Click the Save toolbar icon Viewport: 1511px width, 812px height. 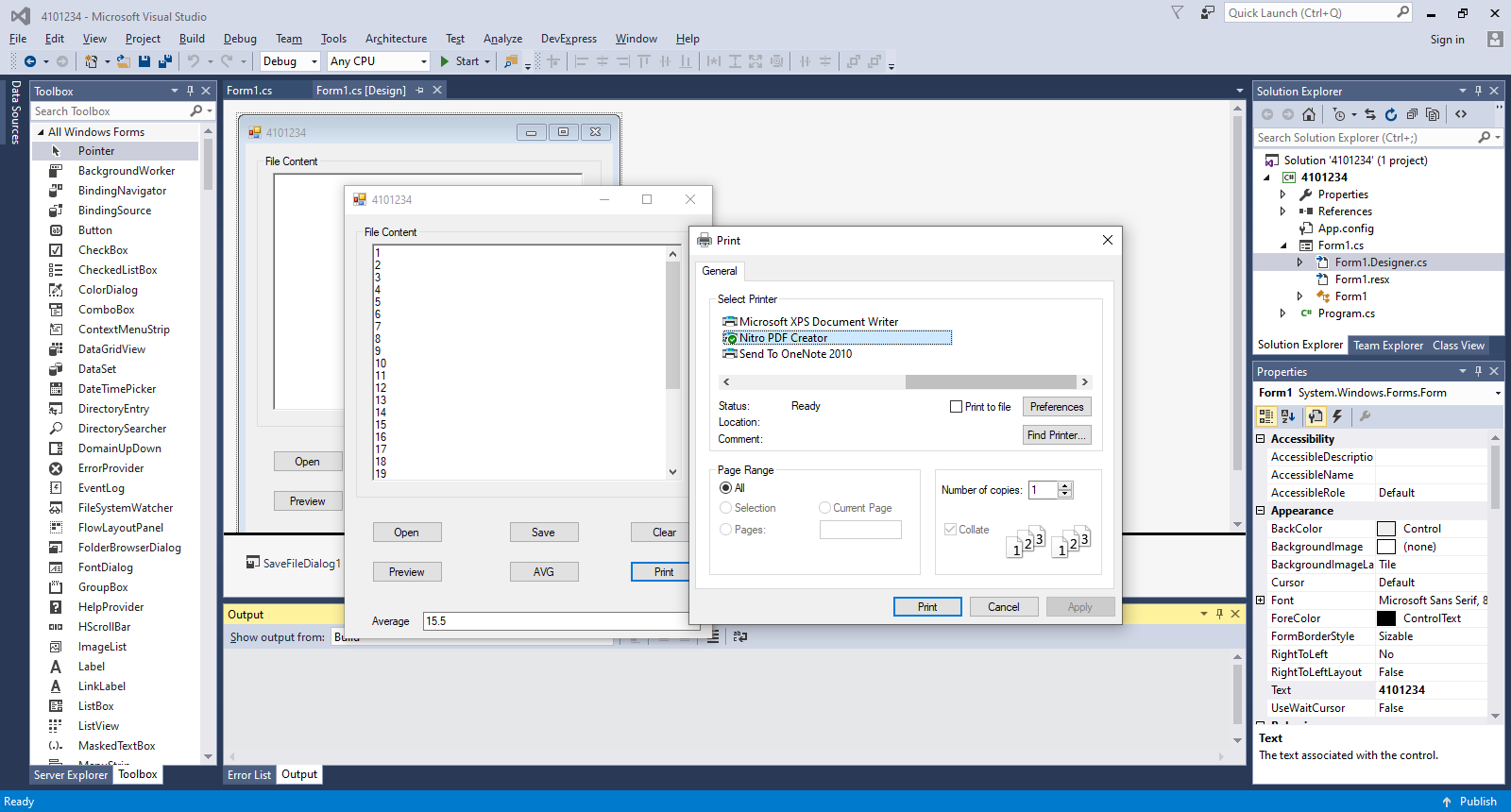click(x=144, y=61)
